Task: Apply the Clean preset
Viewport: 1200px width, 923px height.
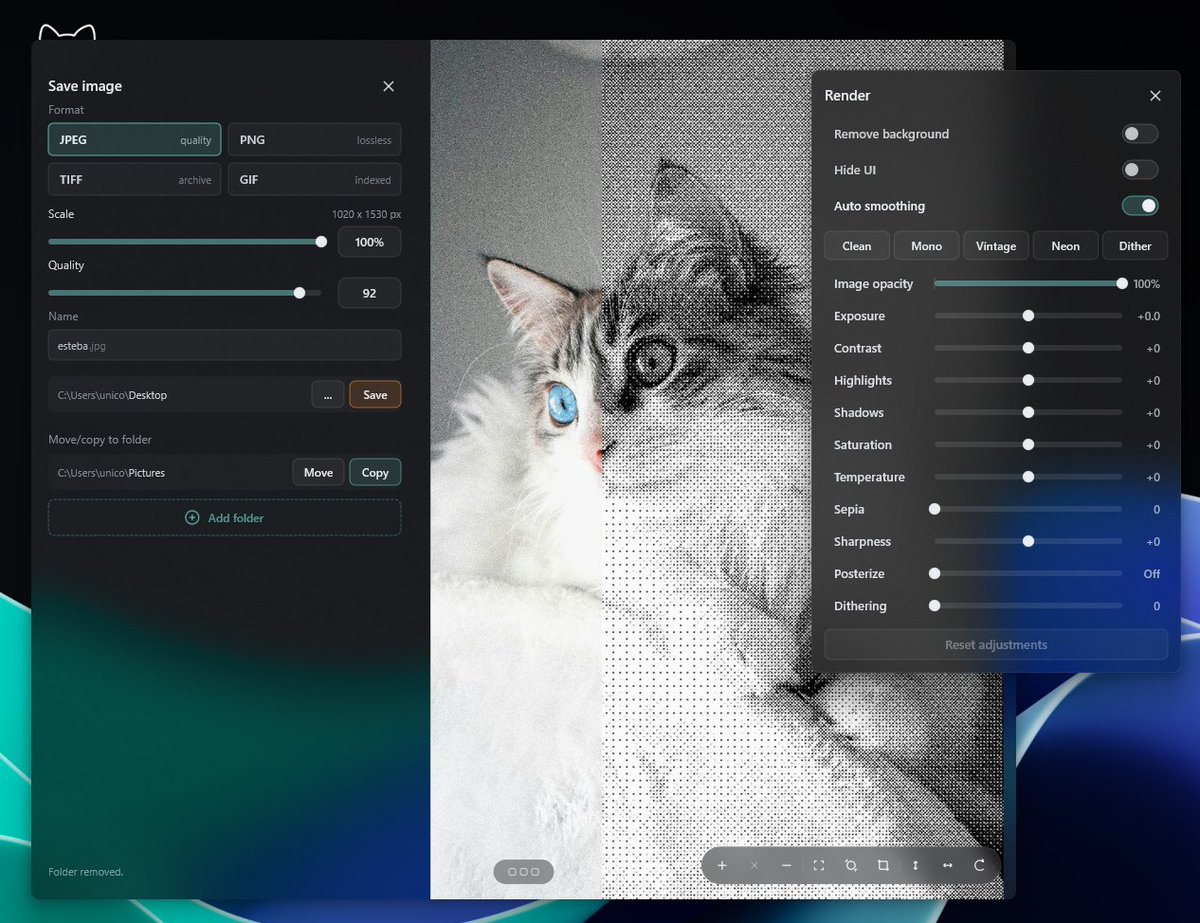Action: [857, 246]
